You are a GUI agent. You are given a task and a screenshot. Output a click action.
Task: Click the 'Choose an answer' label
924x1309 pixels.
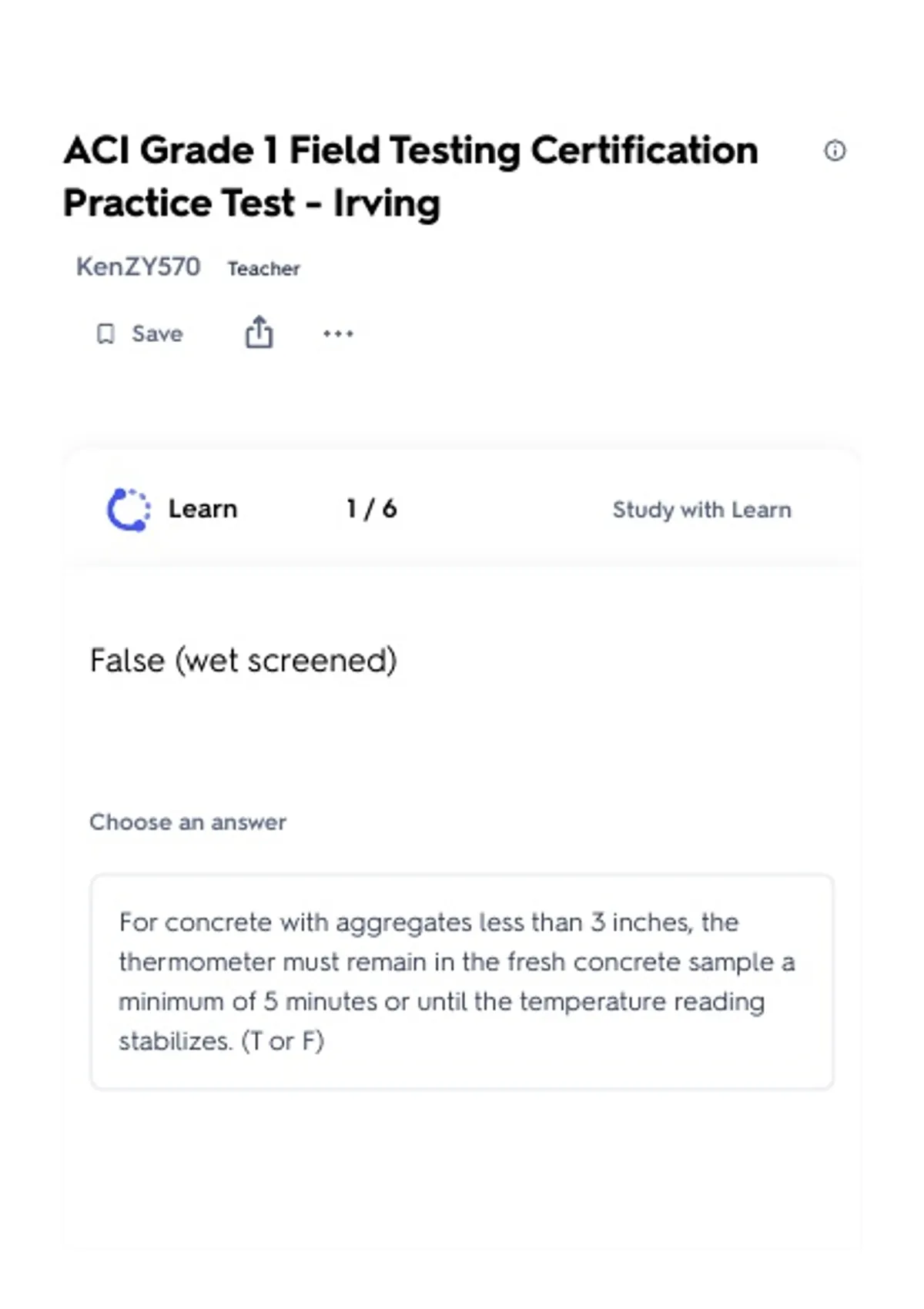188,822
